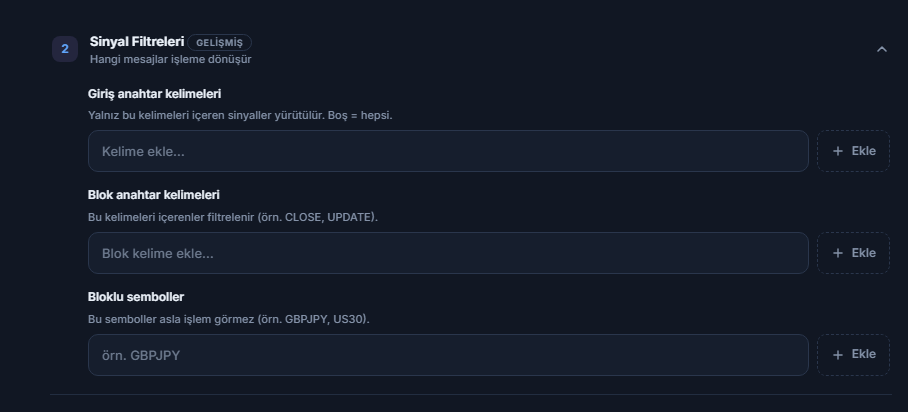The width and height of the screenshot is (908, 412).
Task: Click plus icon beside the Kelime ekle field
Action: tap(837, 151)
